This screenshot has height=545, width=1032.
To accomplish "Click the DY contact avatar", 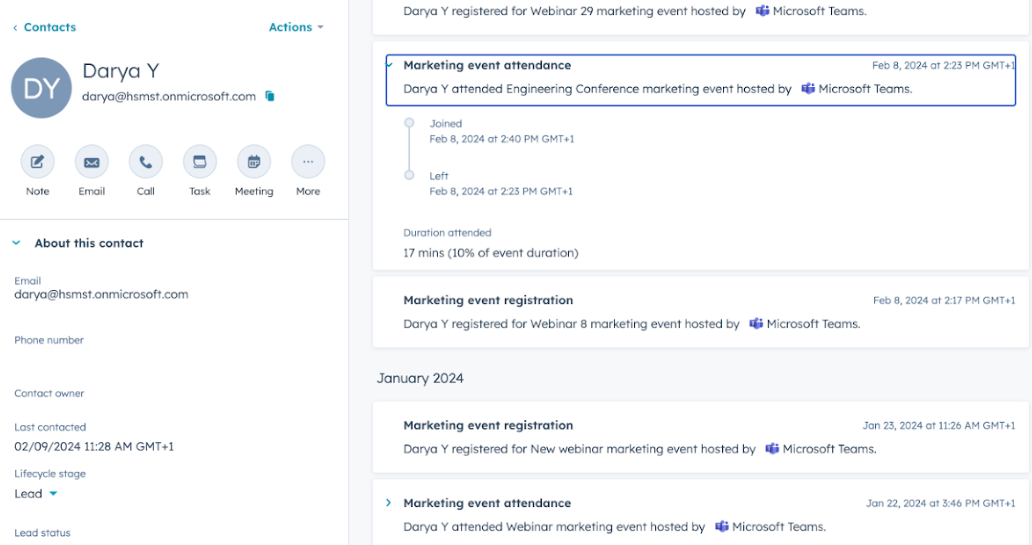I will click(41, 88).
